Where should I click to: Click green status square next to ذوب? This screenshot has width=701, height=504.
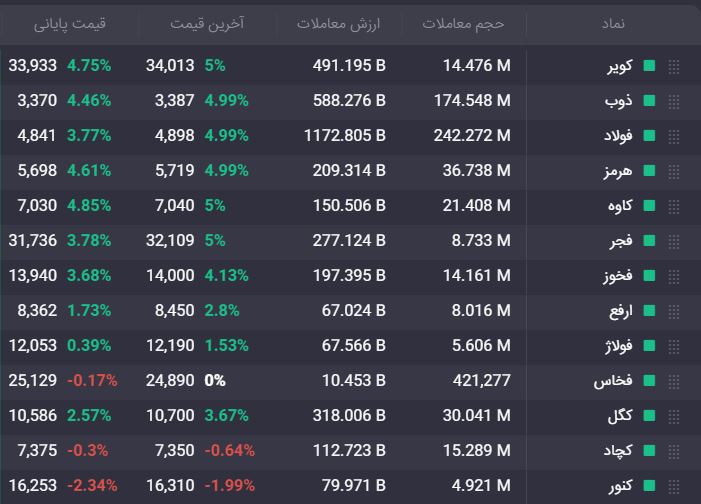649,101
